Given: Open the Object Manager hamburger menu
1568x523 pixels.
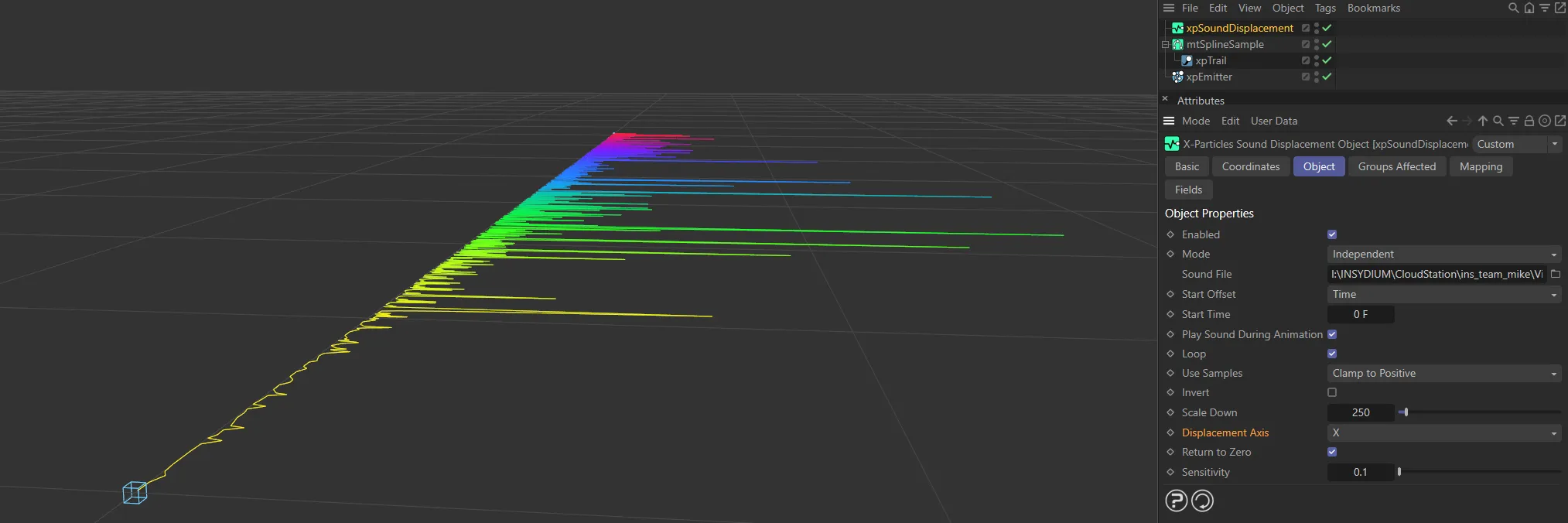Looking at the screenshot, I should (x=1169, y=8).
